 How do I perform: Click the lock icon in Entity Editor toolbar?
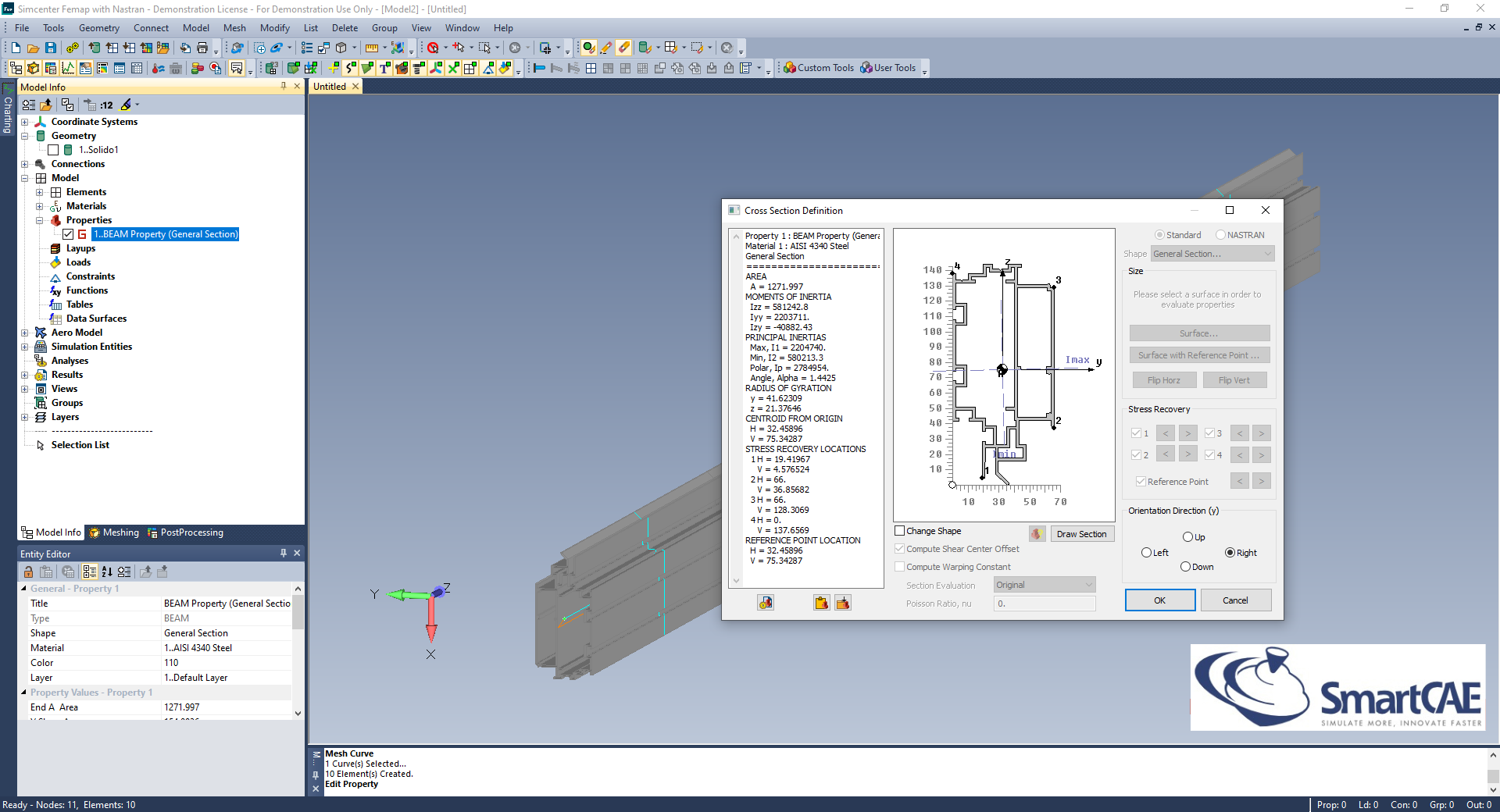28,572
